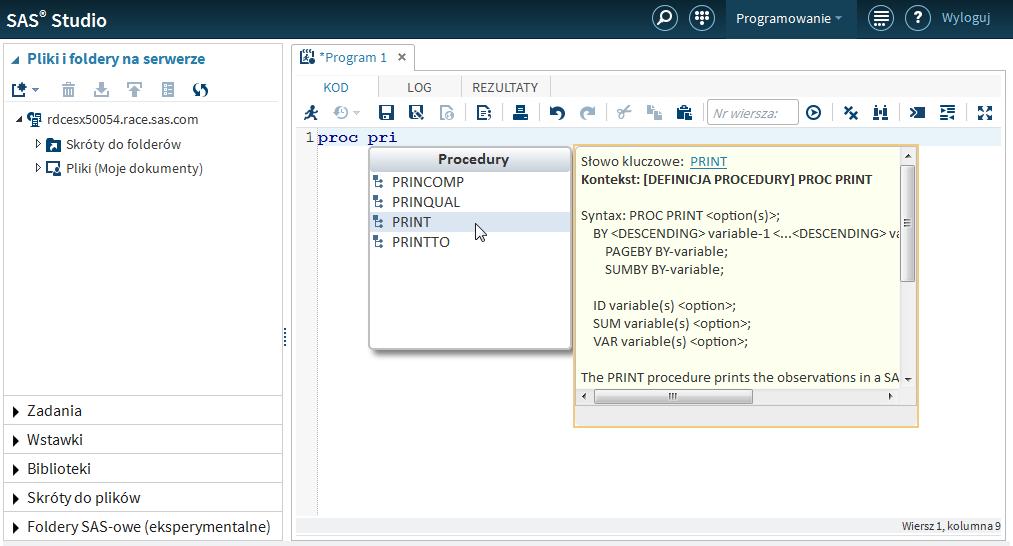
Task: Collapse Pliki i foldery na serwerze panel
Action: coord(16,59)
